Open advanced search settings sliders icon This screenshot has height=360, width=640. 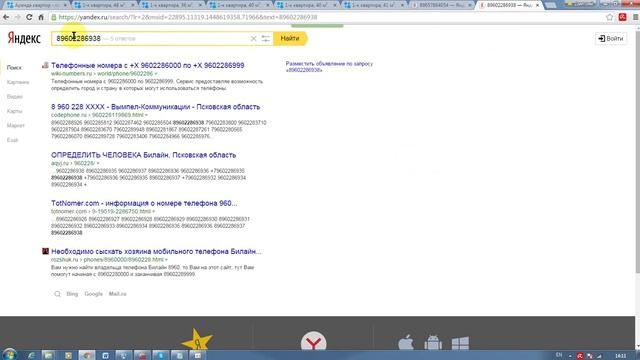click(265, 38)
